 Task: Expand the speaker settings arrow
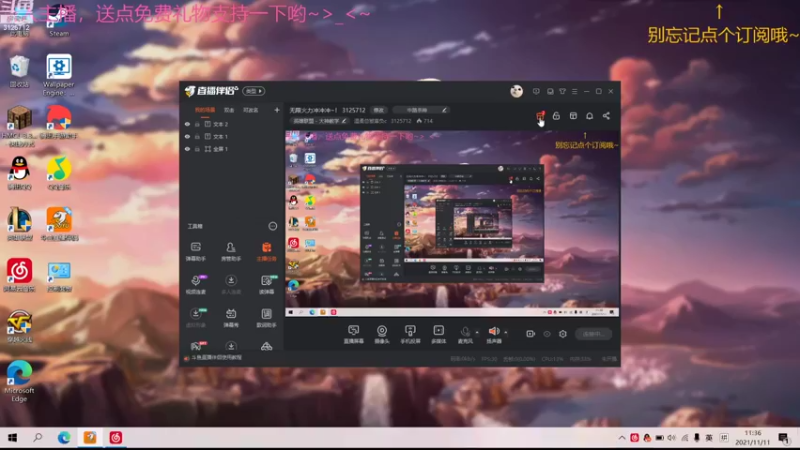[x=506, y=333]
